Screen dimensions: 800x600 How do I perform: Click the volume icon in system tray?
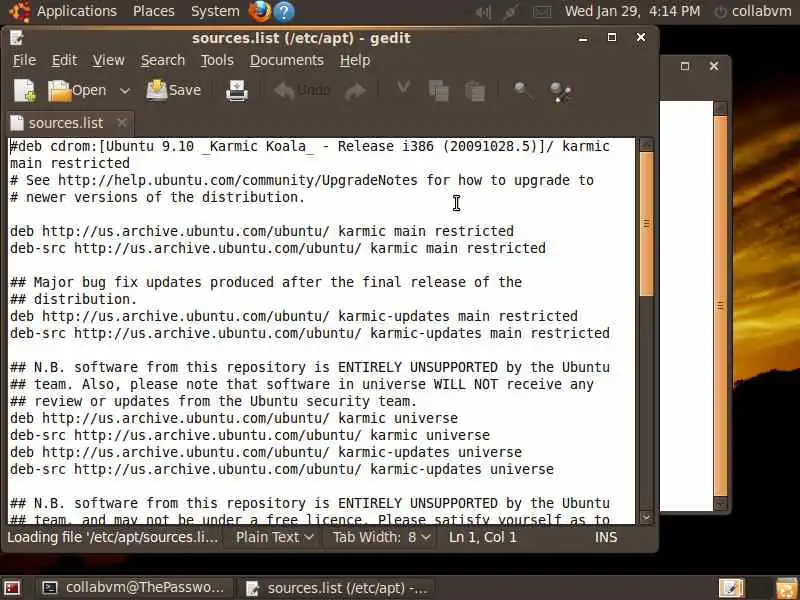click(x=483, y=12)
